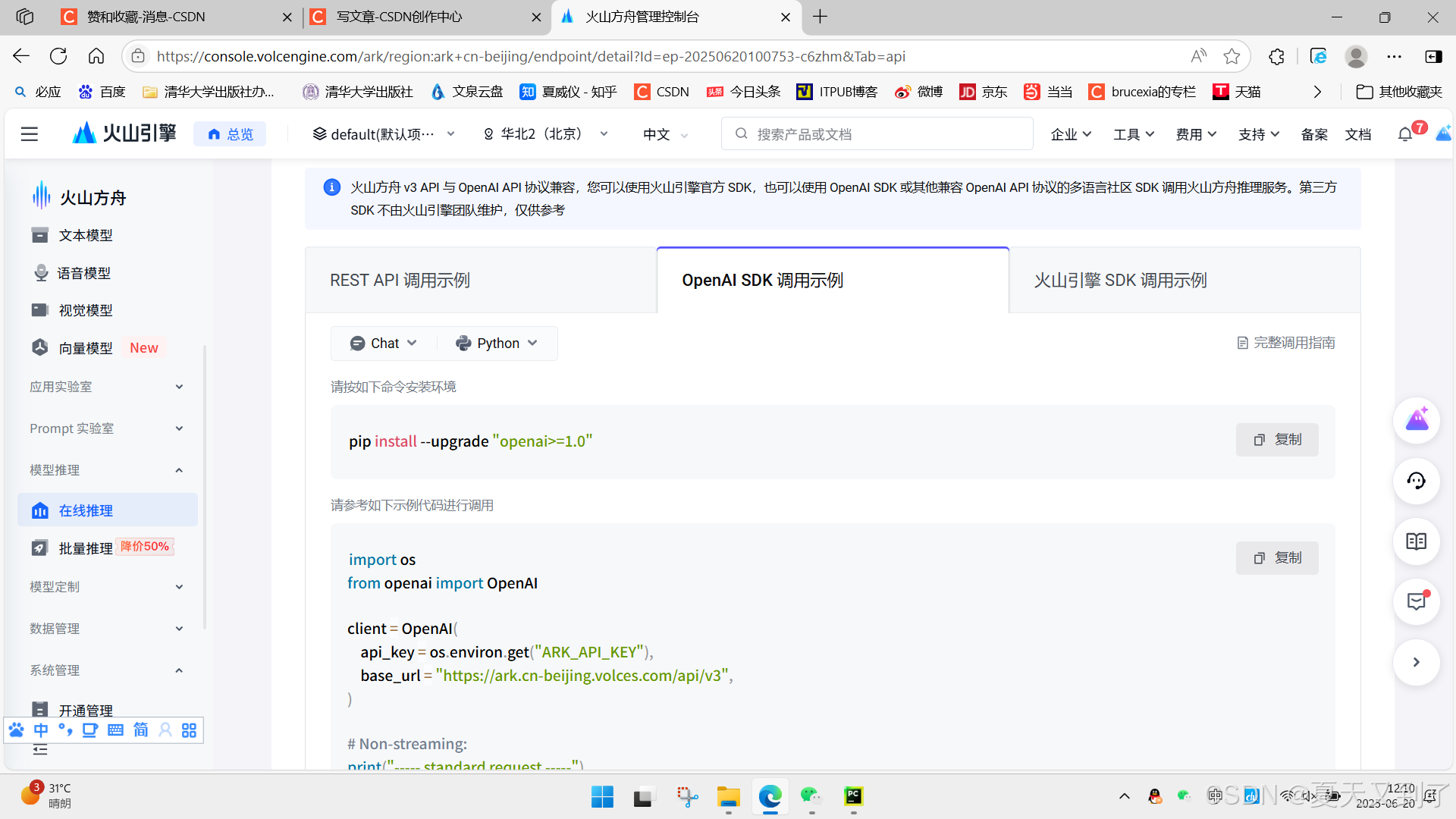Open PyCharm from the Windows taskbar
This screenshot has height=819, width=1456.
coord(853,796)
